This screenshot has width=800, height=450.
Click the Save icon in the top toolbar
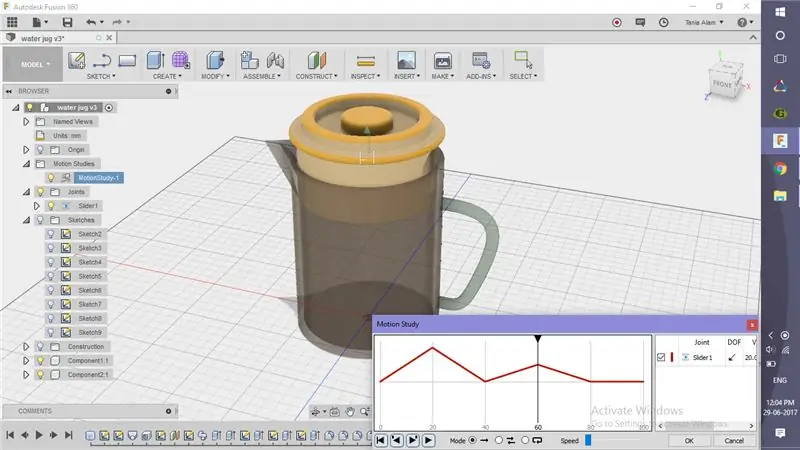(67, 22)
